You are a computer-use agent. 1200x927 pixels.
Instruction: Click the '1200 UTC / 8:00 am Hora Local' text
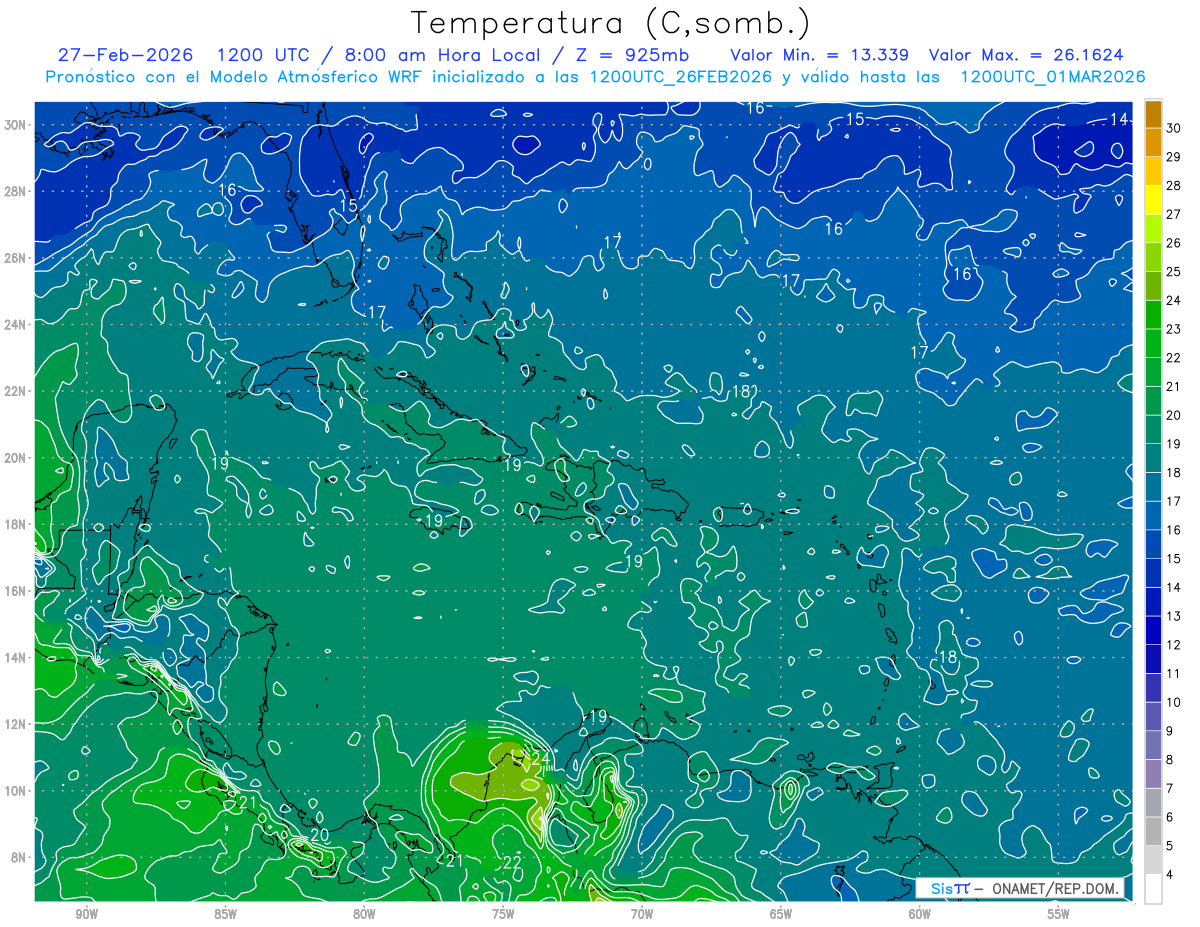377,55
